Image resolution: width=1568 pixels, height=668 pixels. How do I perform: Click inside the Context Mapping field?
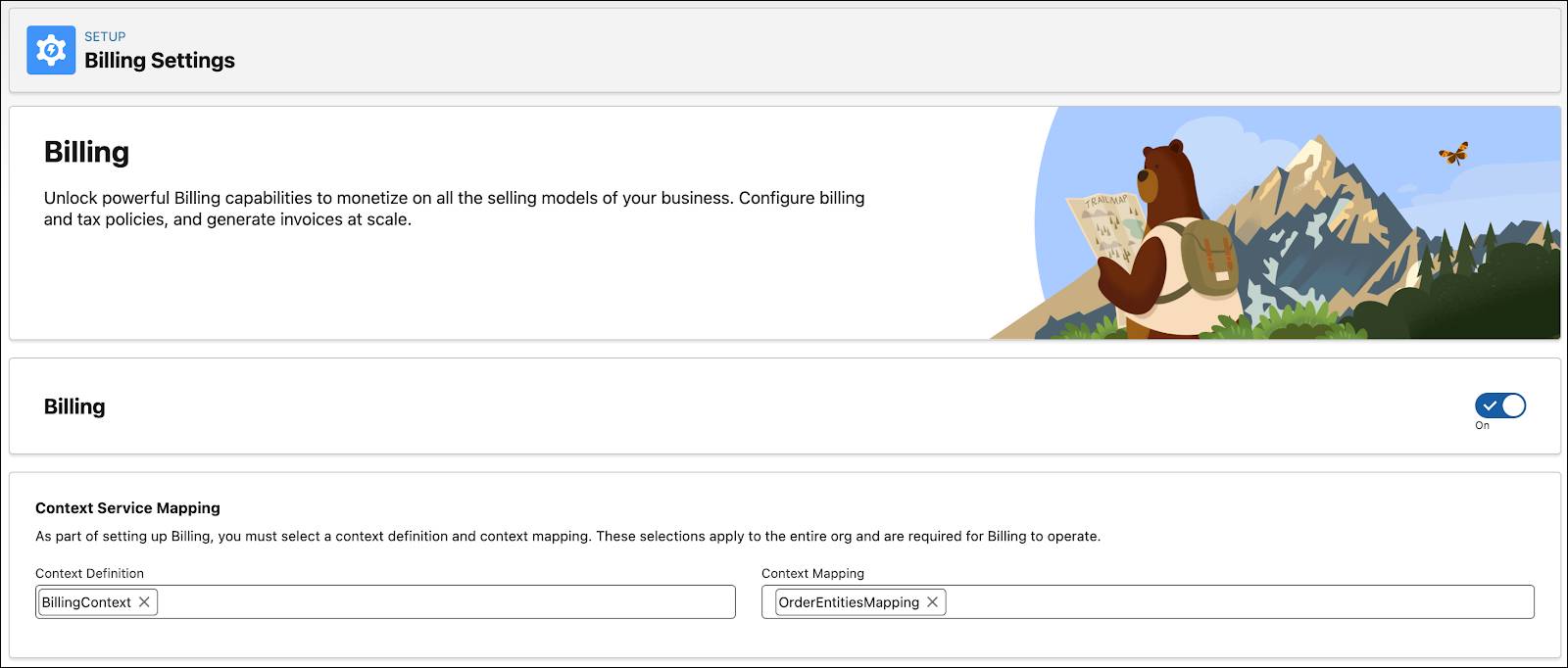point(1148,601)
